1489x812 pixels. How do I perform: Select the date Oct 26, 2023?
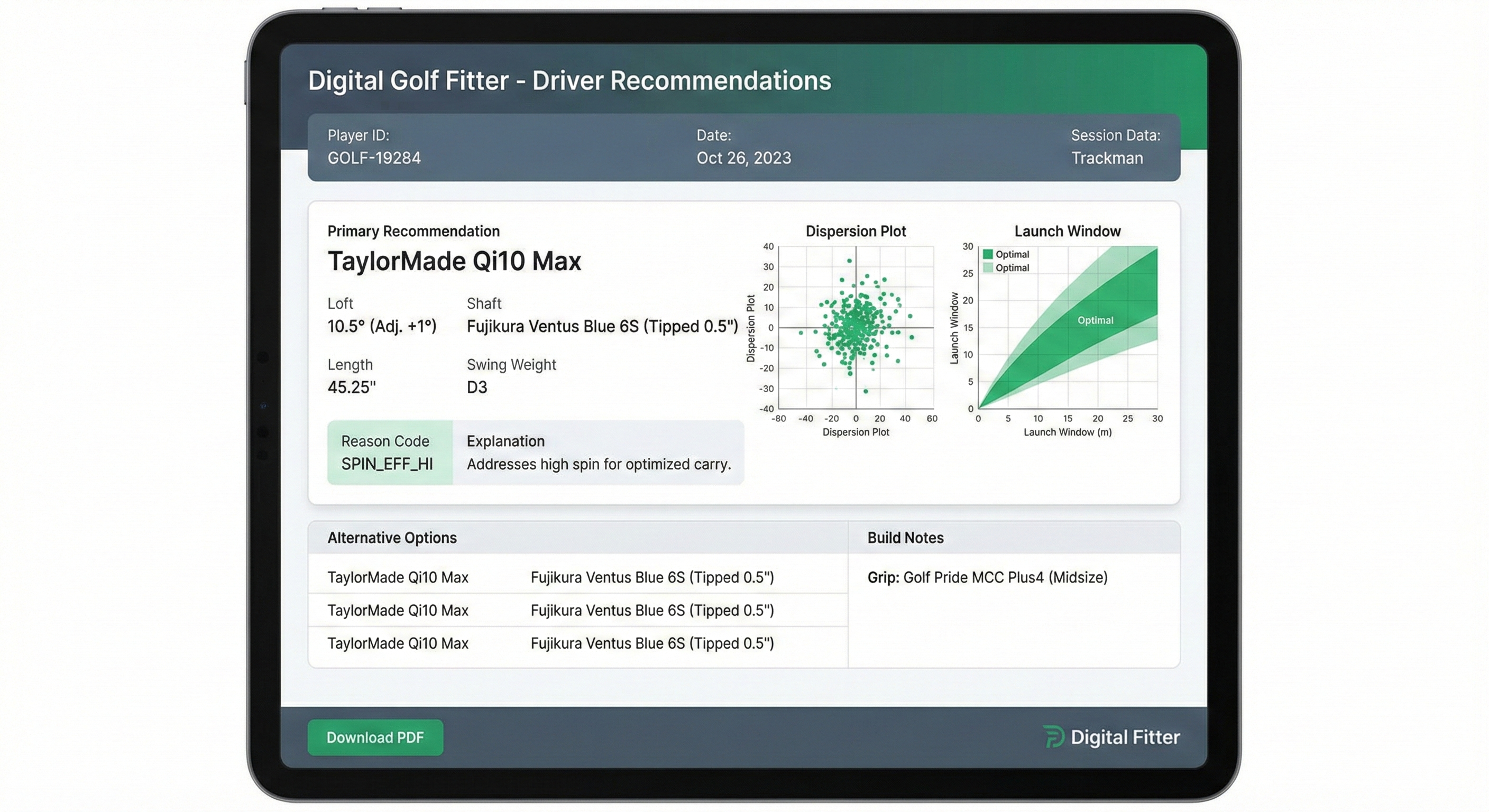pyautogui.click(x=743, y=158)
